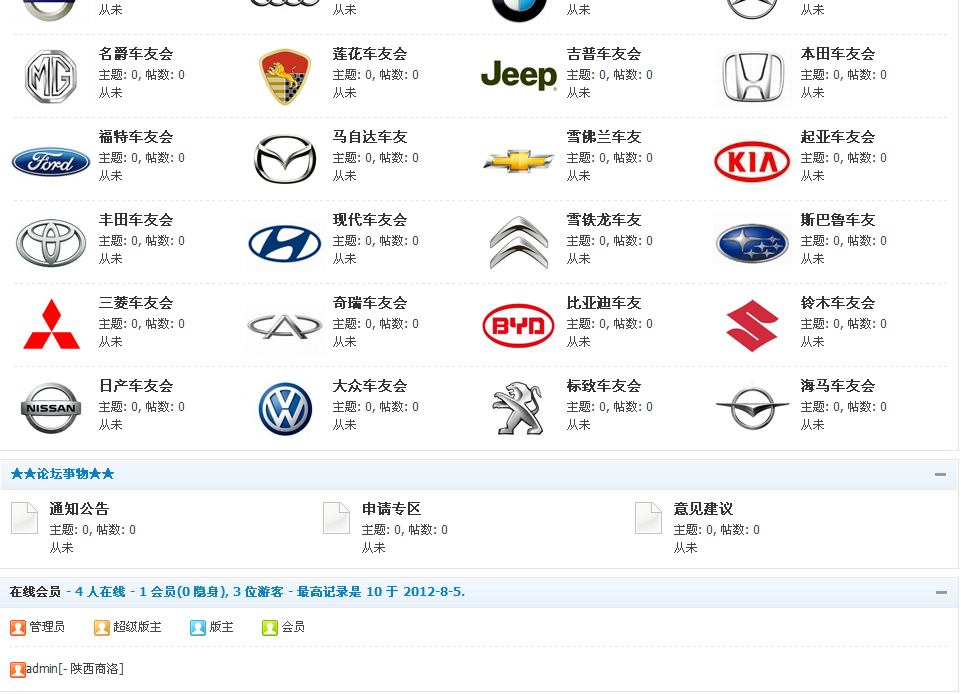
Task: Select the Subaru star logo
Action: 753,243
